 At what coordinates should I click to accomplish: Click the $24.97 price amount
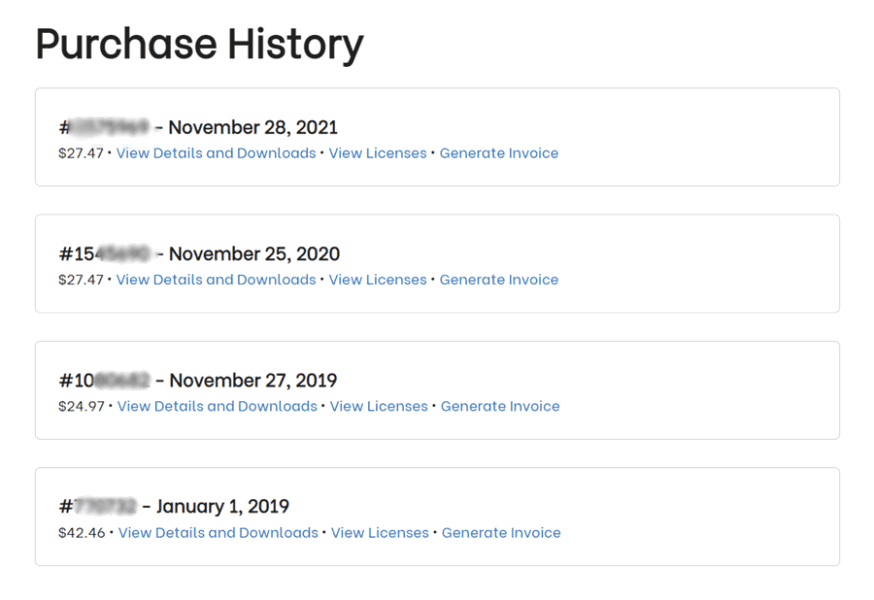point(81,406)
